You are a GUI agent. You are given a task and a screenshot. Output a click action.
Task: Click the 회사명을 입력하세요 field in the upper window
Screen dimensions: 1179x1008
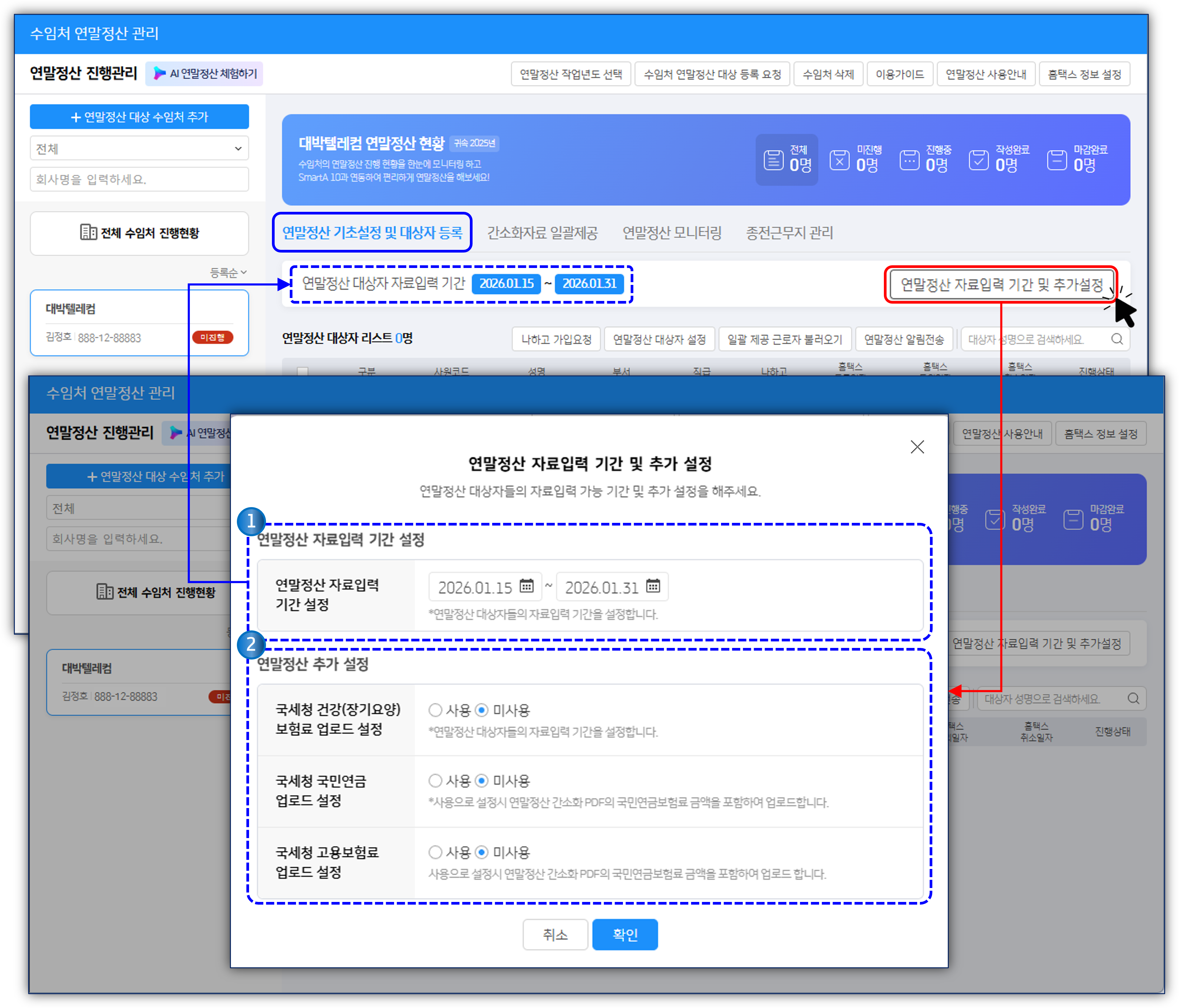point(139,179)
